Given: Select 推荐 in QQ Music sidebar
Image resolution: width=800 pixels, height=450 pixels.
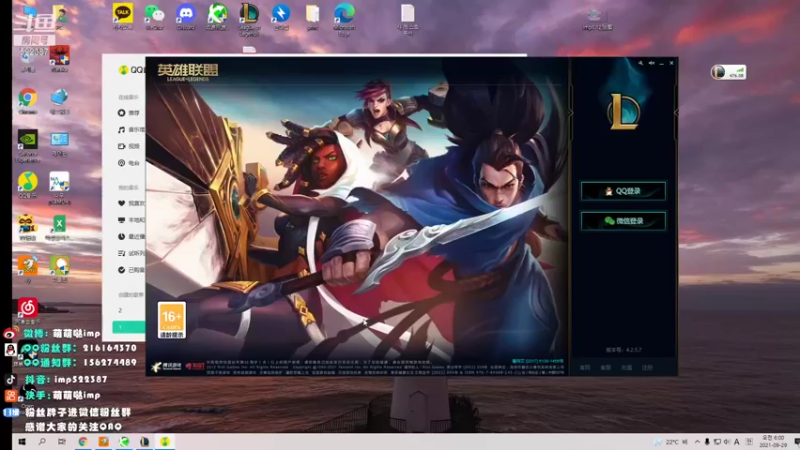Looking at the screenshot, I should (x=129, y=113).
